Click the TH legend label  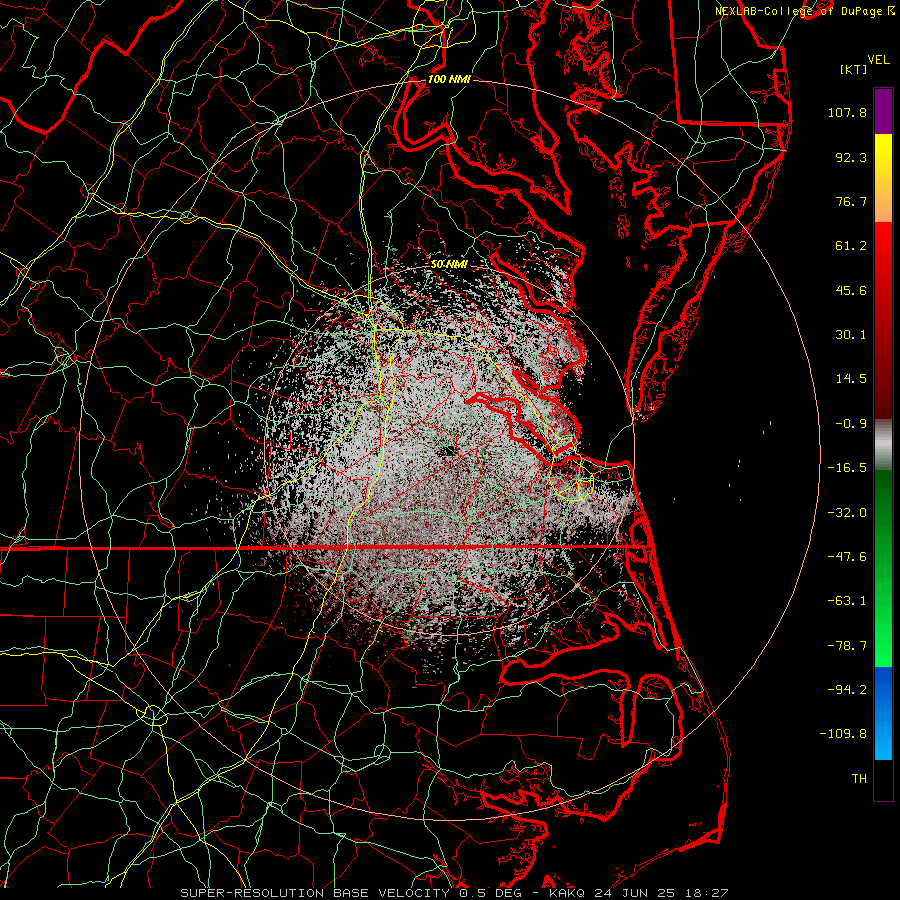pos(859,779)
